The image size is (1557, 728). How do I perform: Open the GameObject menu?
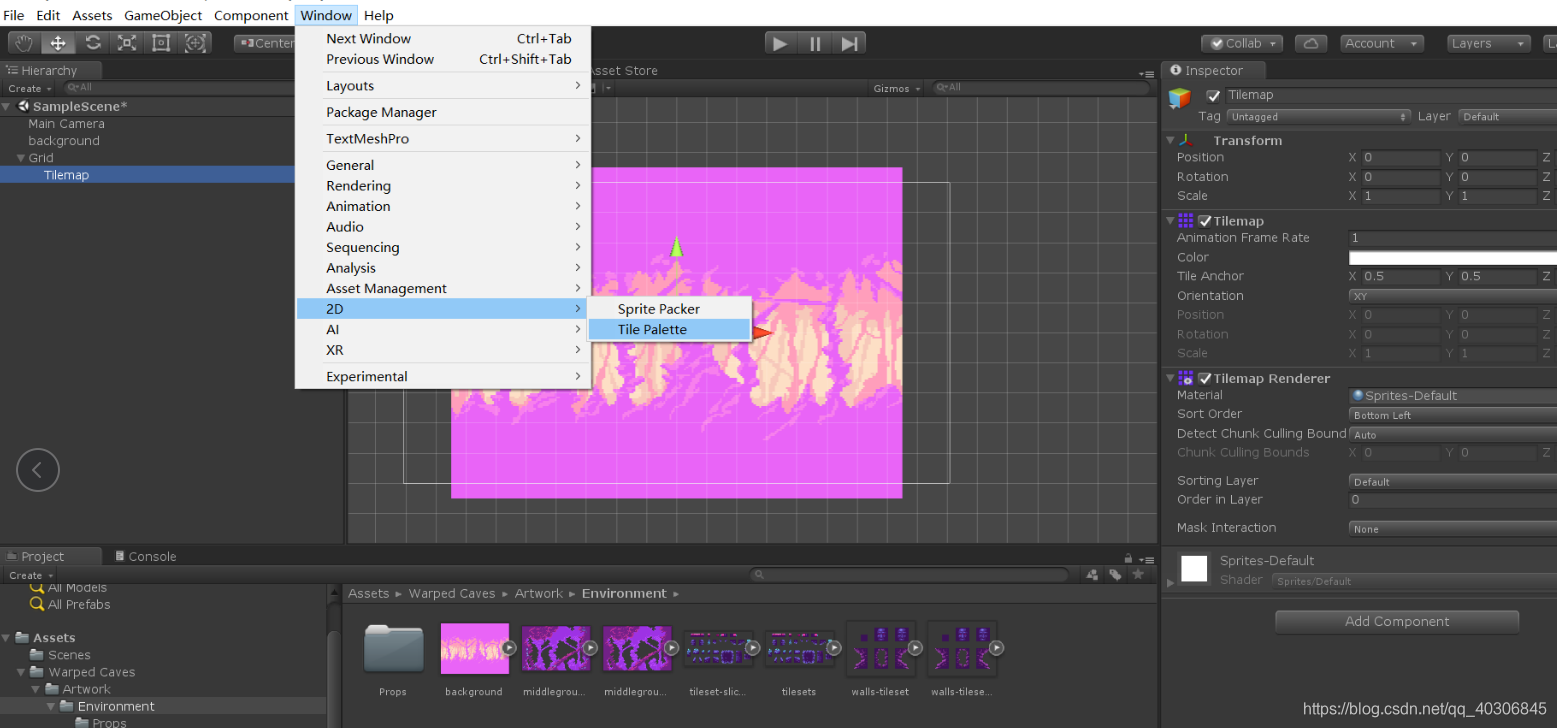(x=163, y=15)
